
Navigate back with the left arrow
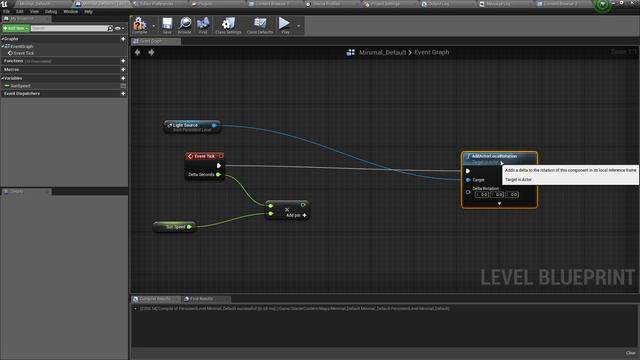[x=138, y=52]
